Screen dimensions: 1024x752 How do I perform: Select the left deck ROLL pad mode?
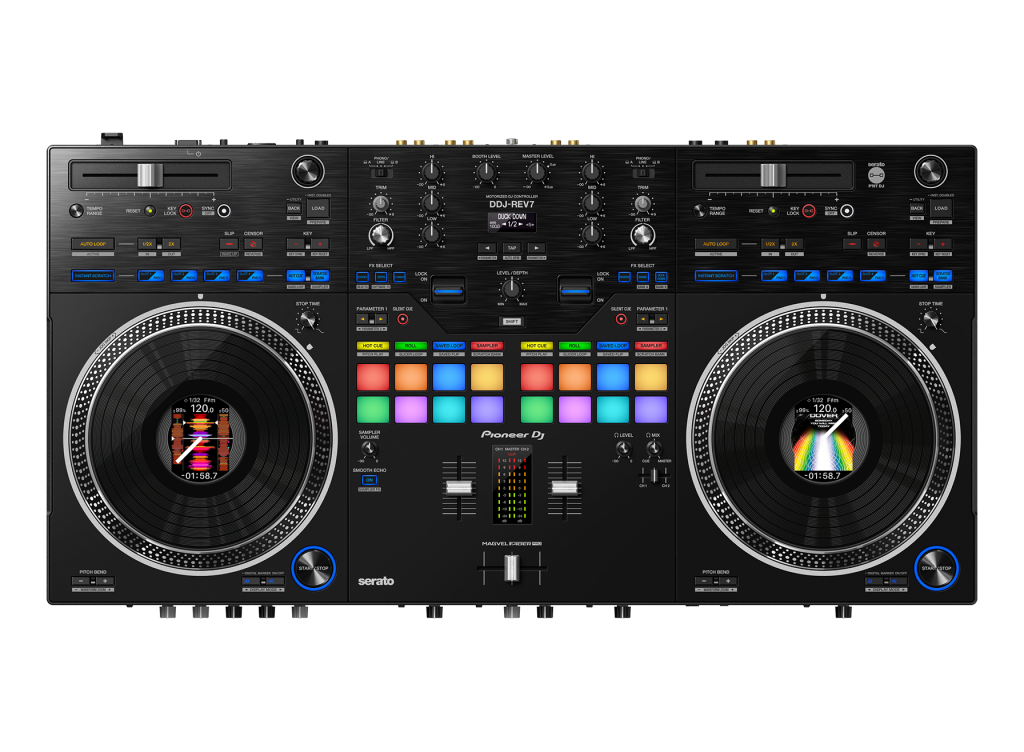[x=411, y=346]
